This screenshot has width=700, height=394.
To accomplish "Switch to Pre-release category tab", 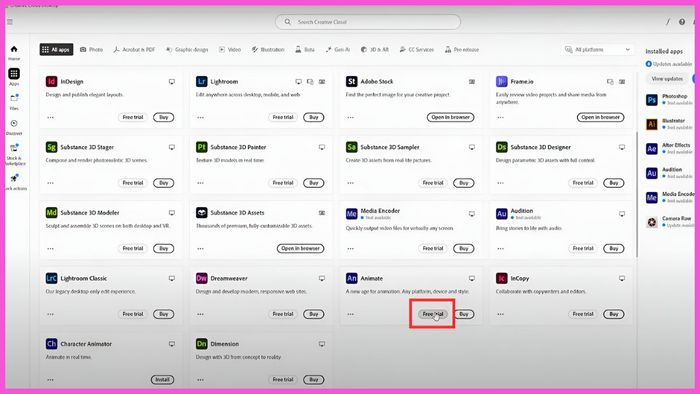I will tap(462, 50).
